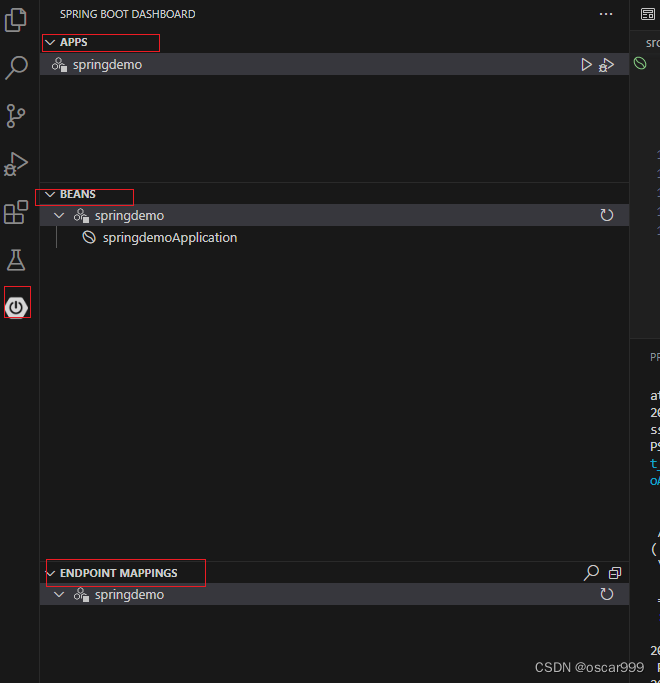Open the Explorer view in activity bar
Screen dimensions: 660x683
click(x=16, y=20)
